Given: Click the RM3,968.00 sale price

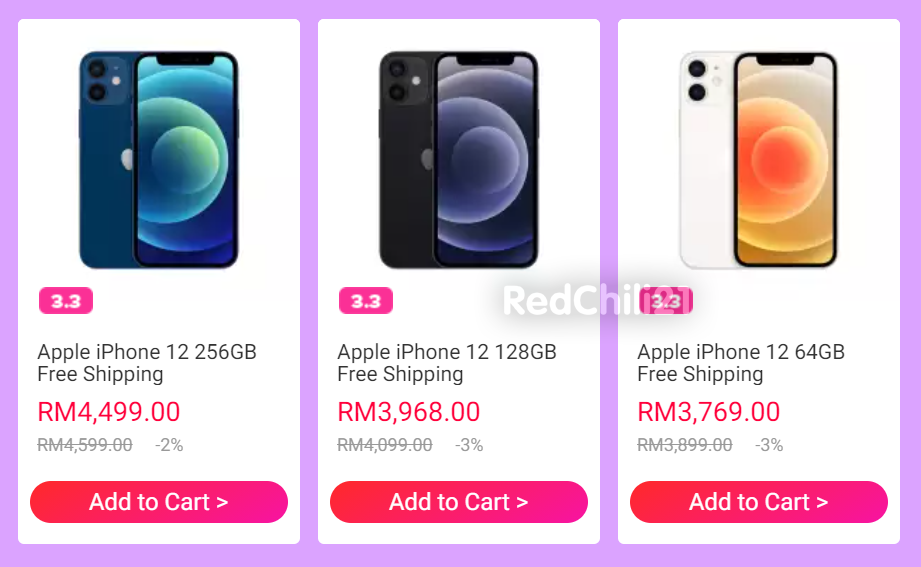Looking at the screenshot, I should click(409, 412).
